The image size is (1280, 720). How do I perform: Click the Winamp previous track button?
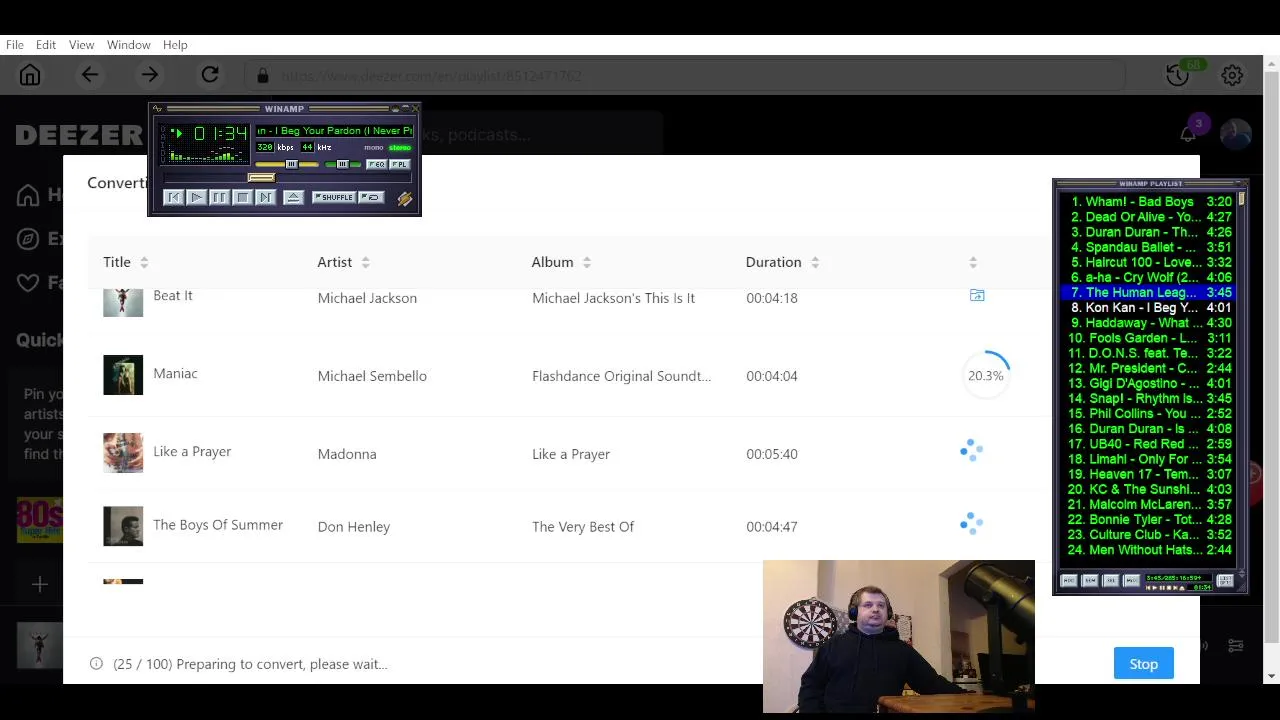tap(174, 197)
